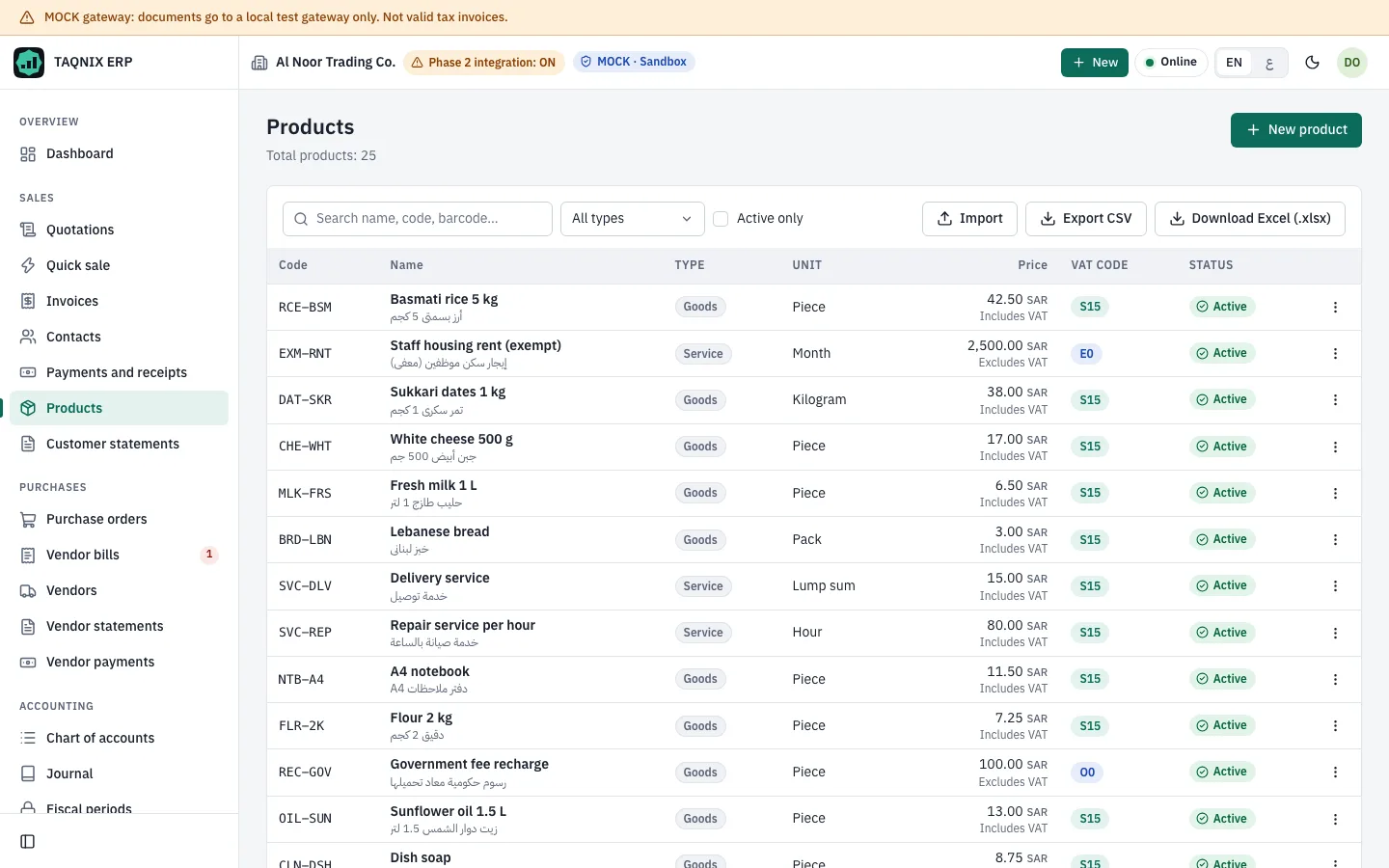Image resolution: width=1389 pixels, height=868 pixels.
Task: Sort table by Price column header
Action: (x=1032, y=265)
